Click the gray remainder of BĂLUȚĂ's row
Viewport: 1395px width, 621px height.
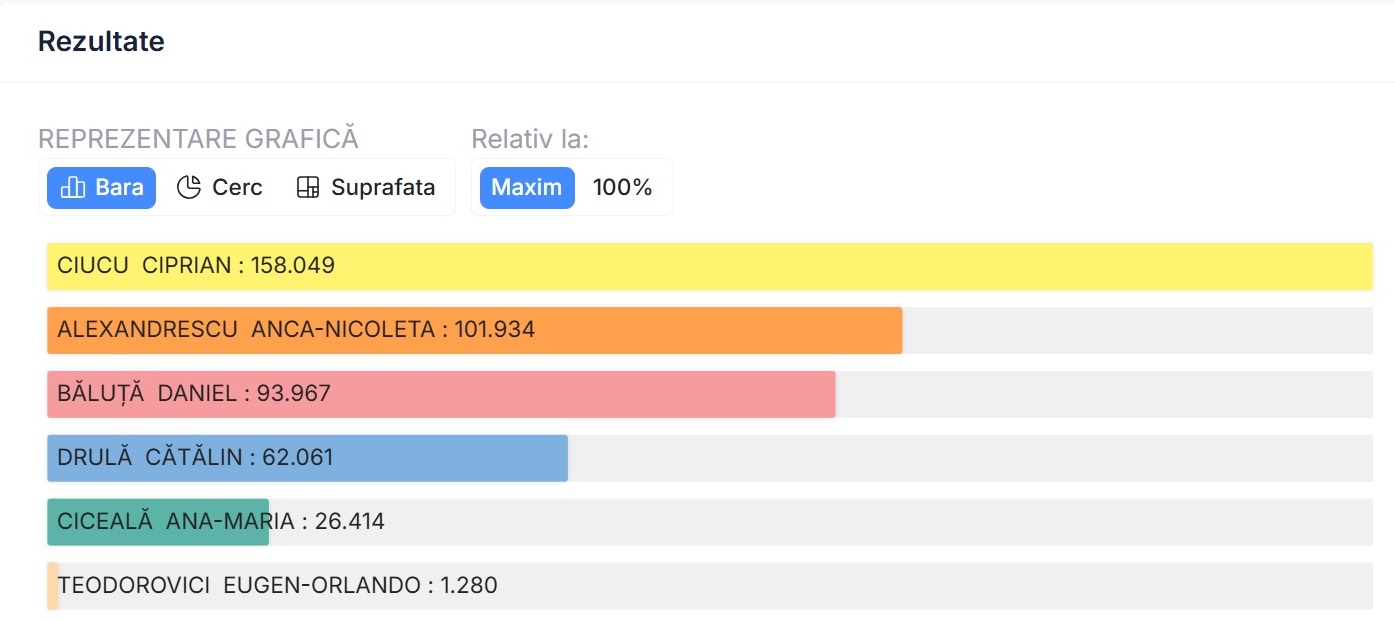(1100, 394)
